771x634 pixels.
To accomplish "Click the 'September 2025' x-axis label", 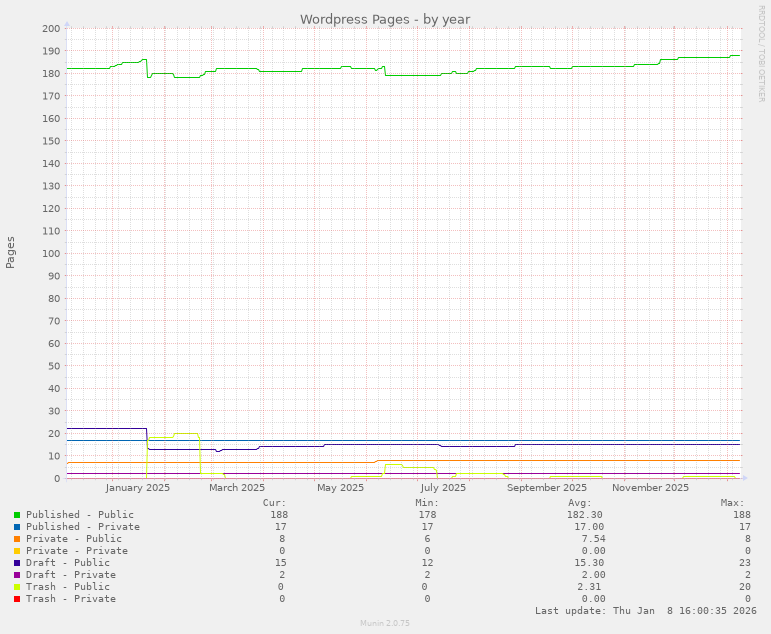I will coord(547,487).
